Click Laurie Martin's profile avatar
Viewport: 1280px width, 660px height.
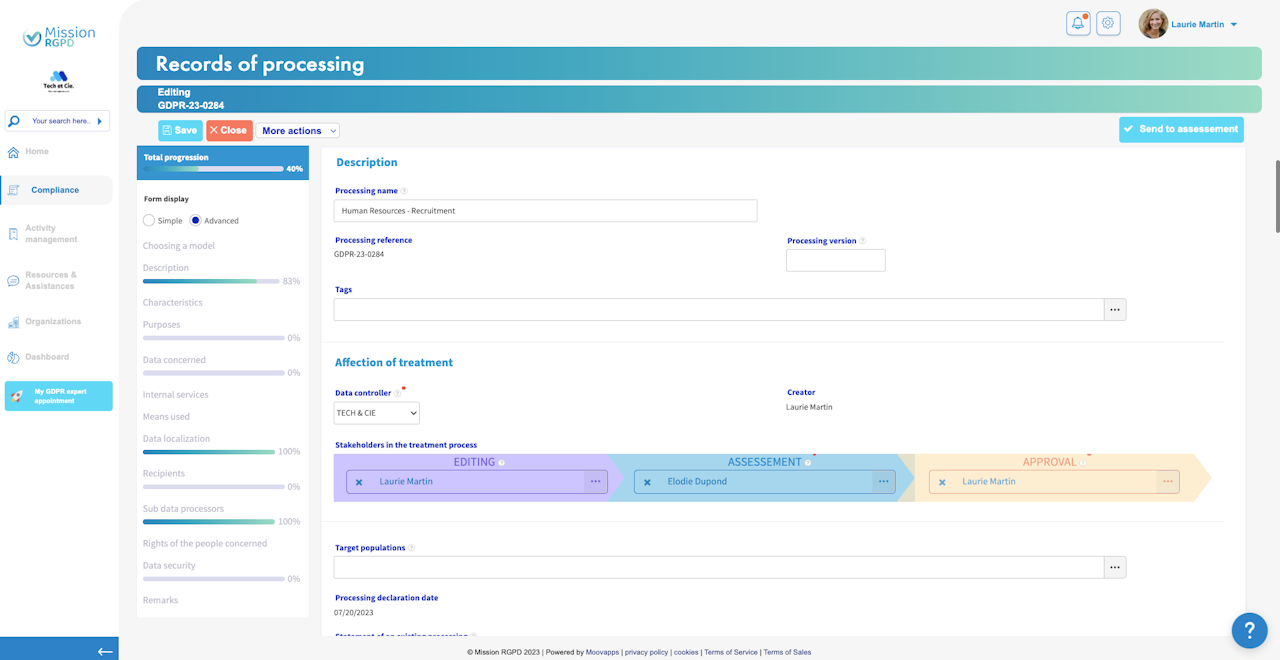pyautogui.click(x=1153, y=24)
